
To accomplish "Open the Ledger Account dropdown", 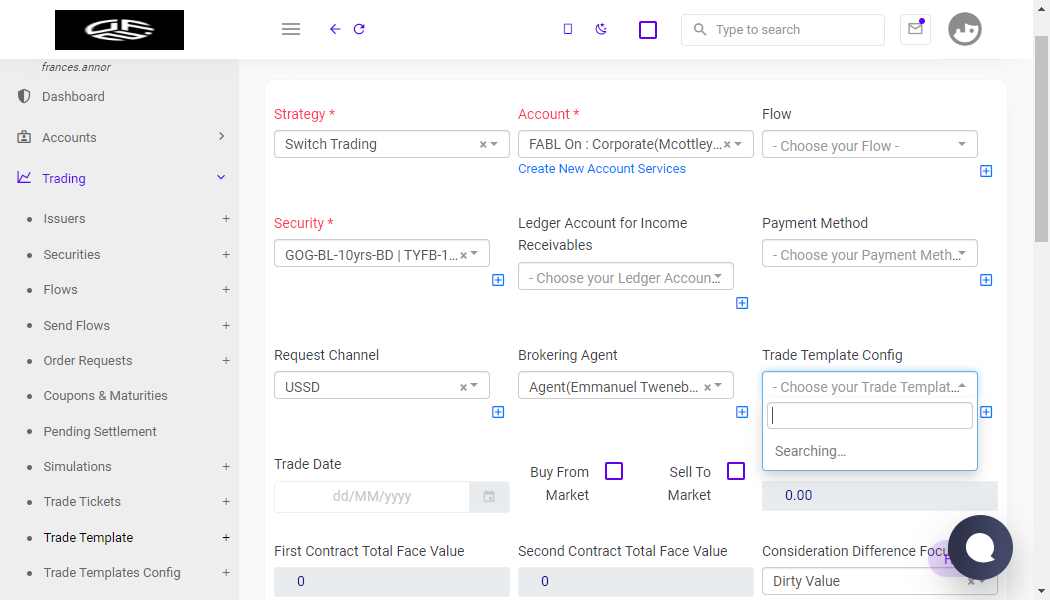I will pyautogui.click(x=625, y=276).
